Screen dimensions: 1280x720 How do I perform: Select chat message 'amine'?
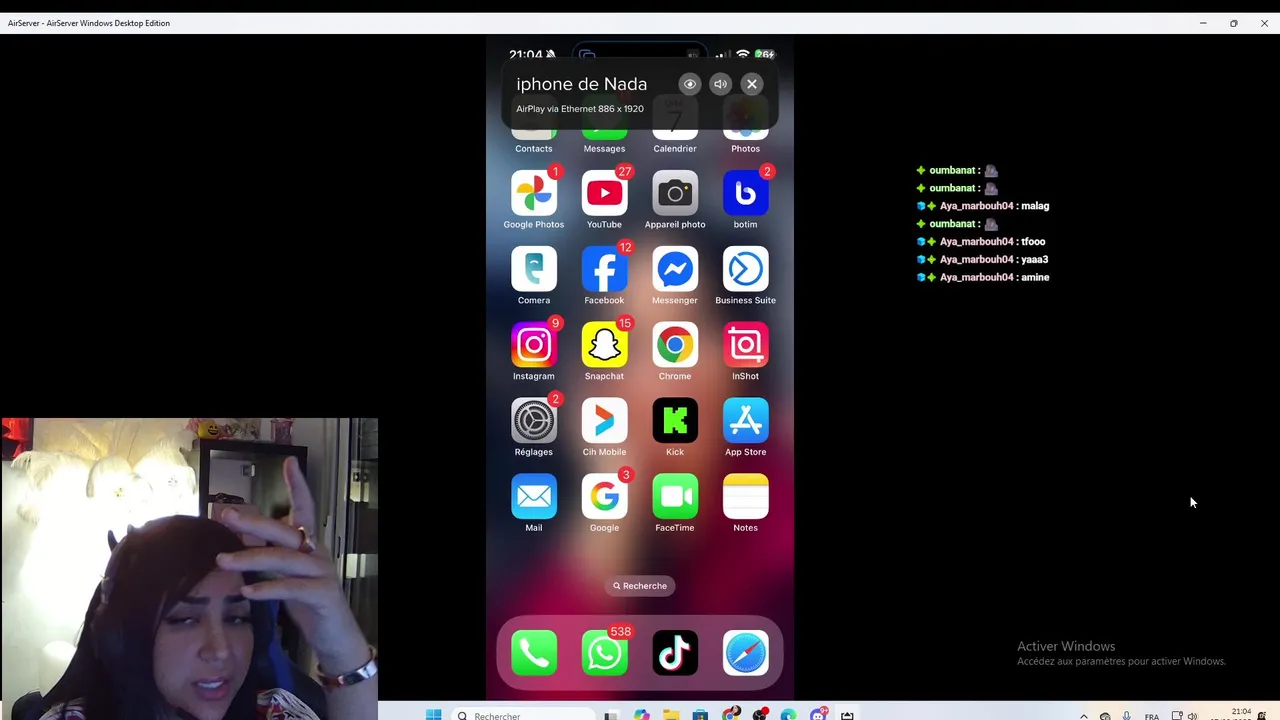coord(1035,278)
